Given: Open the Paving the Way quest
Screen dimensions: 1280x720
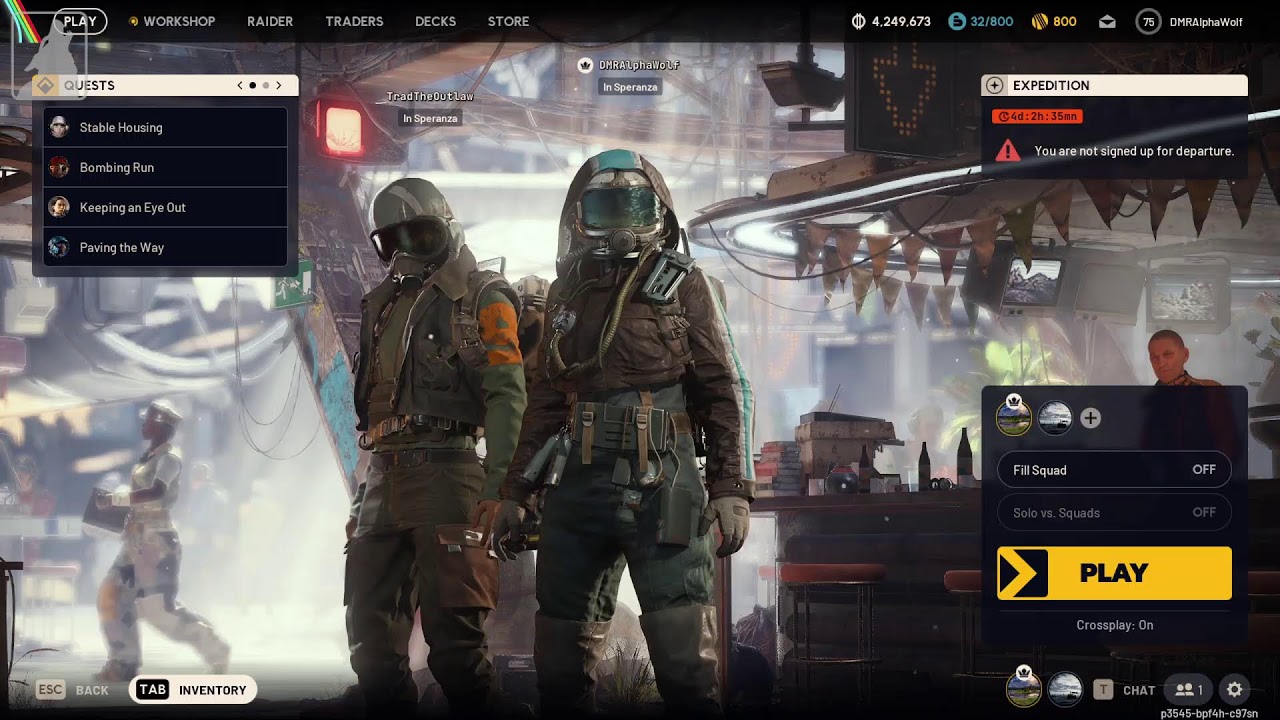Looking at the screenshot, I should coord(166,247).
